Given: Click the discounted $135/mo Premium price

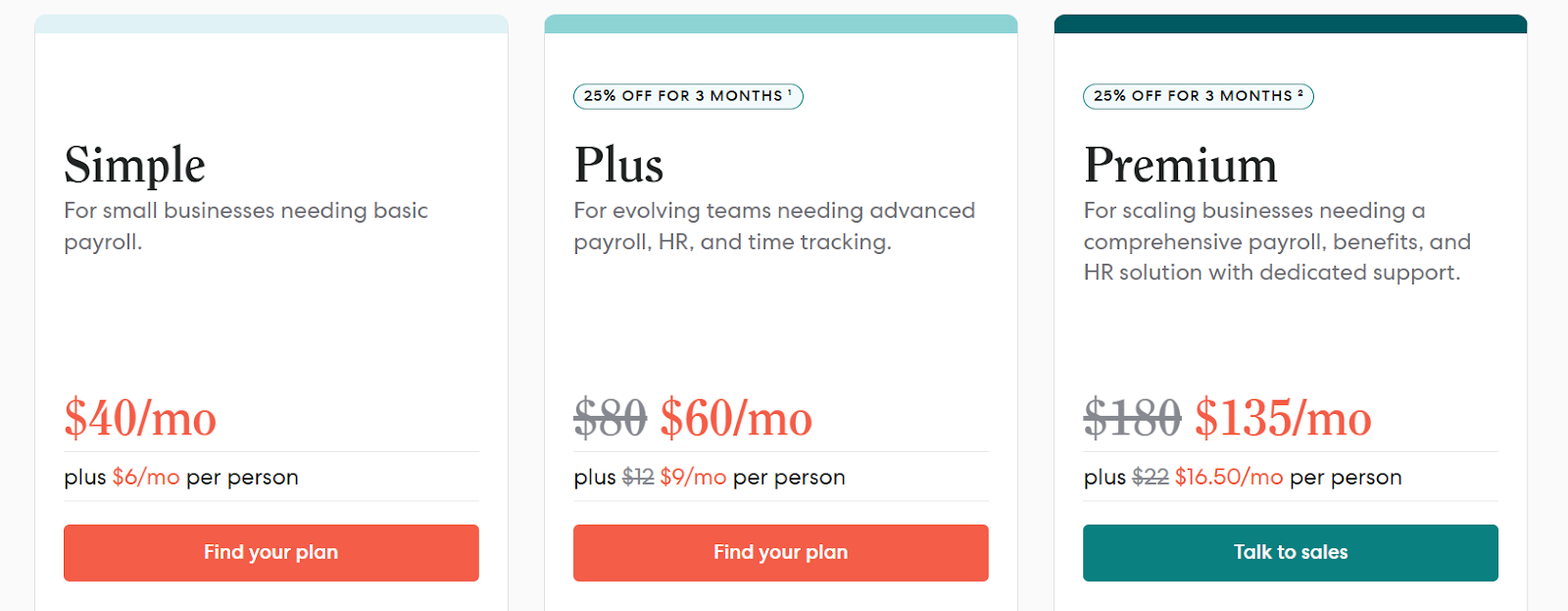Looking at the screenshot, I should coord(1283,418).
